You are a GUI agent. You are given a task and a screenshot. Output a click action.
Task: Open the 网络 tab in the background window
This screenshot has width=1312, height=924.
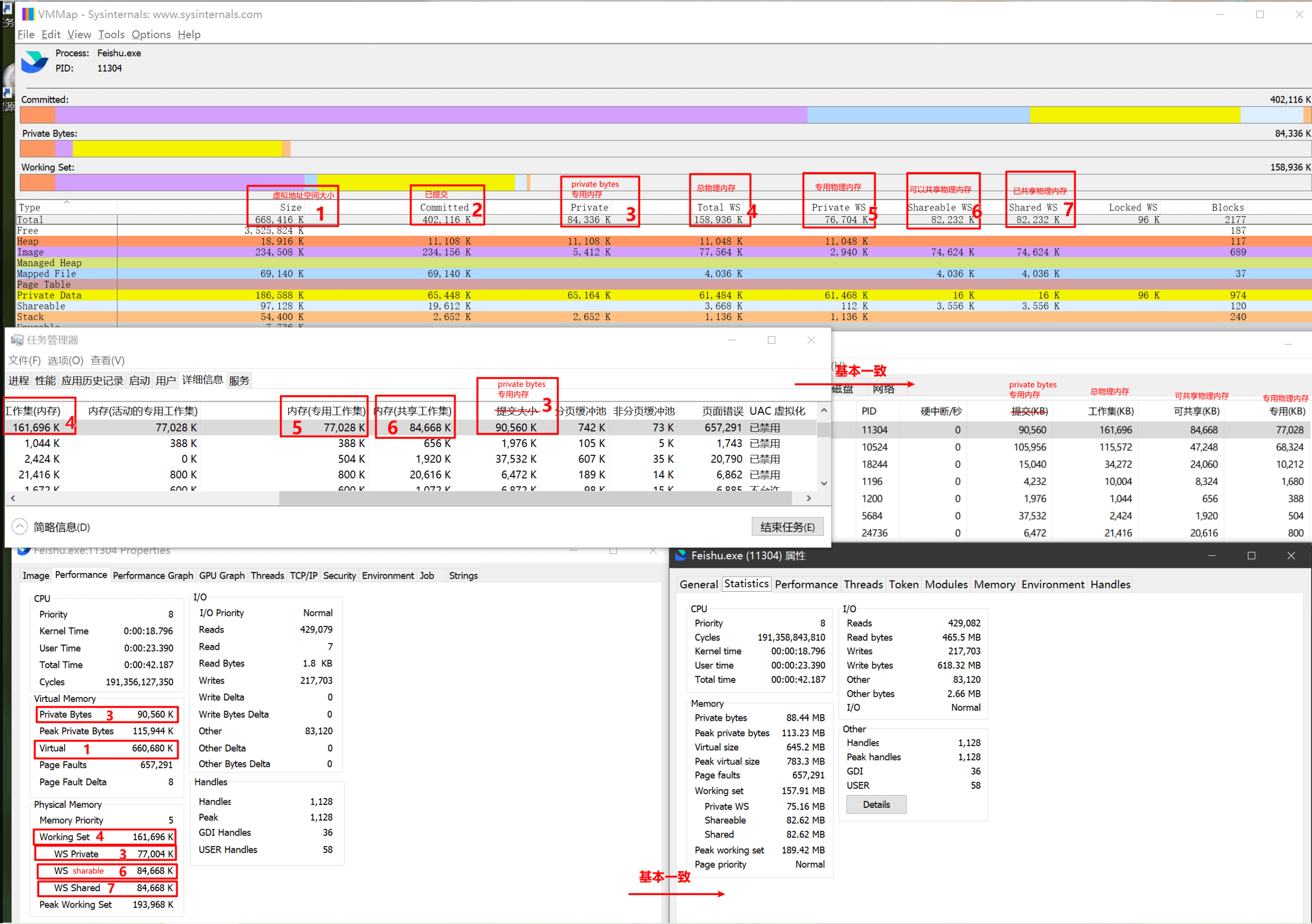click(x=883, y=389)
